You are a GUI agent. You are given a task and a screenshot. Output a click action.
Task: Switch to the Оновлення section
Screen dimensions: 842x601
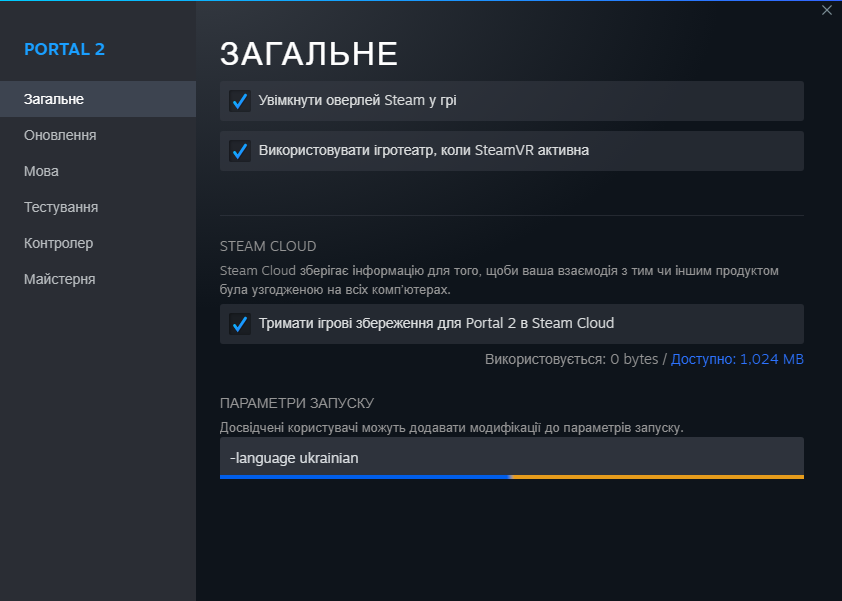click(x=98, y=135)
